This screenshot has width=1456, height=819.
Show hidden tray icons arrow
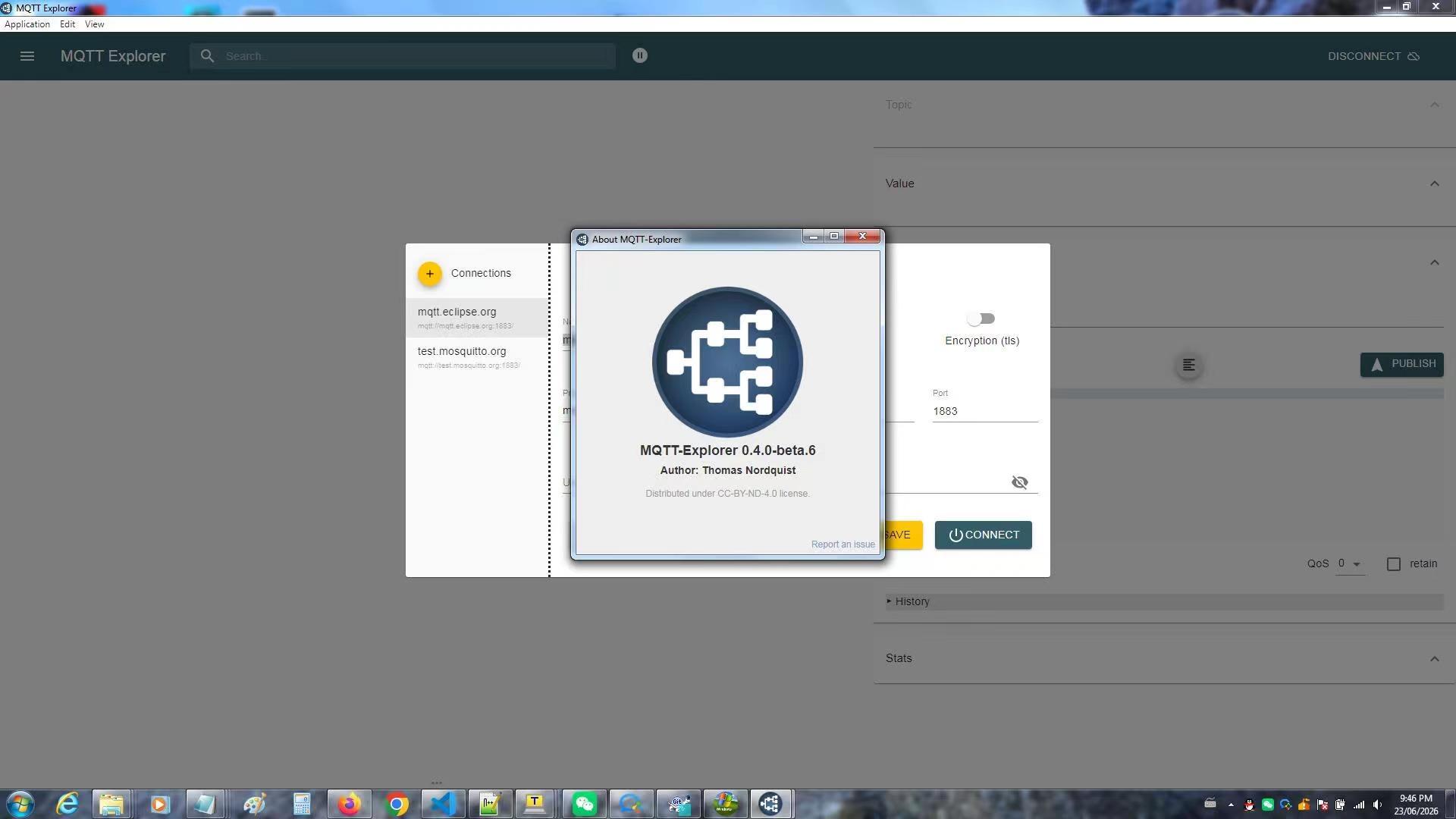pos(1230,805)
